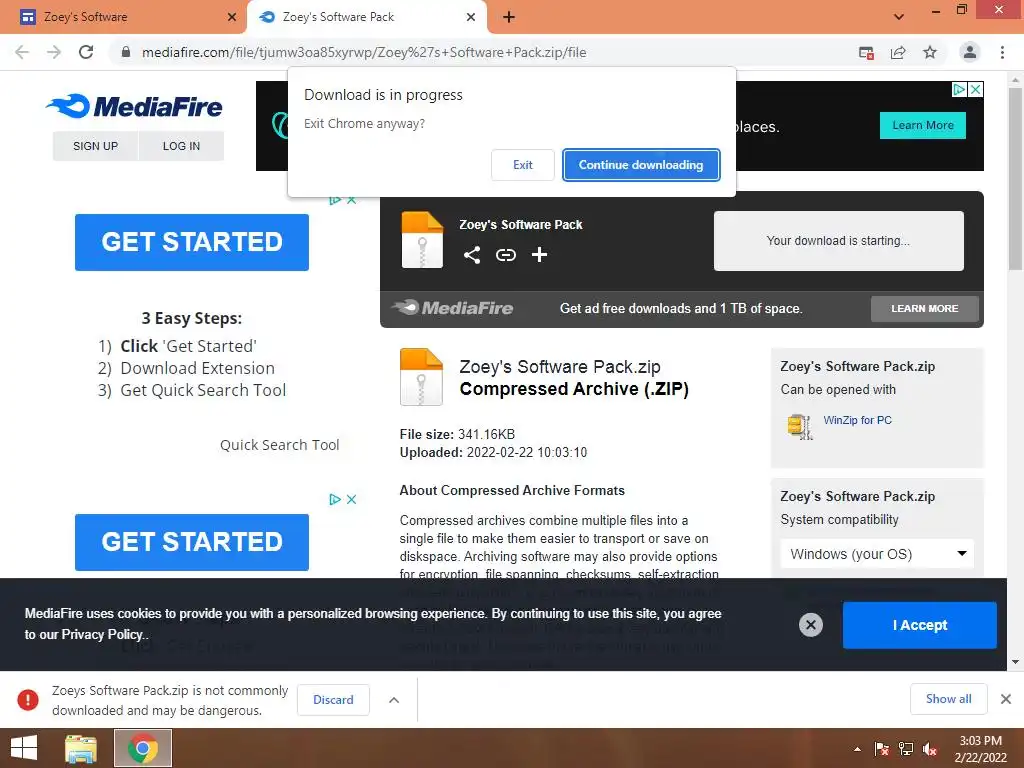Bookmark this page with the star icon

[x=930, y=52]
